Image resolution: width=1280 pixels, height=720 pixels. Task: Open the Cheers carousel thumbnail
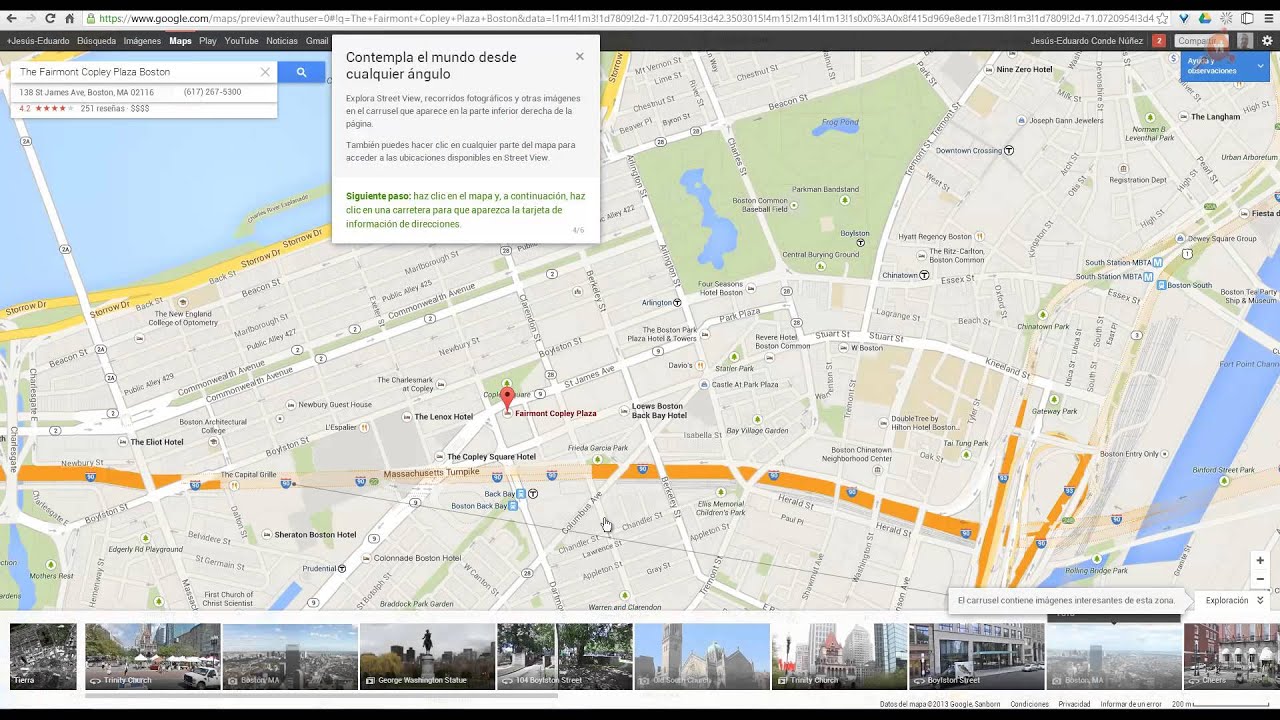(1232, 656)
